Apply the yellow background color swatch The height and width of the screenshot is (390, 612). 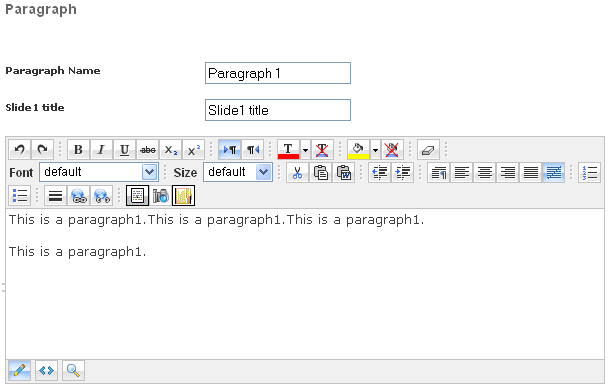pyautogui.click(x=358, y=150)
